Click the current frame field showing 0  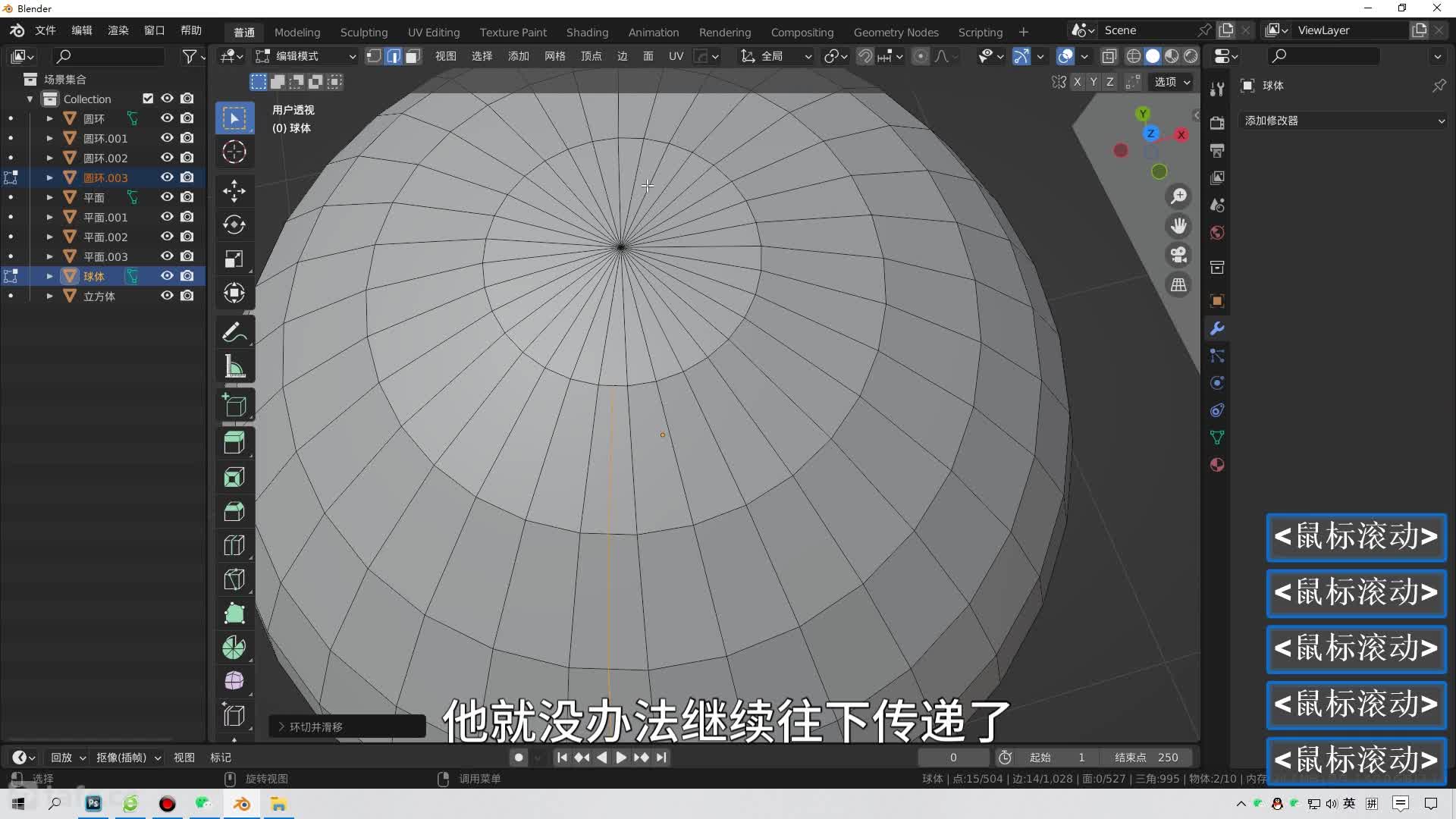953,758
